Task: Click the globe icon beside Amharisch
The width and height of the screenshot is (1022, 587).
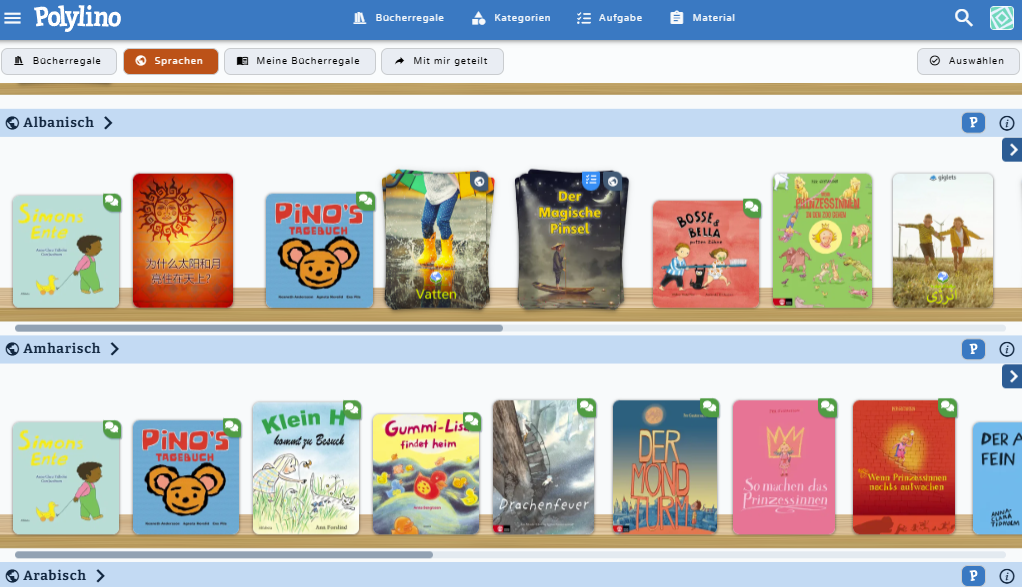Action: coord(12,349)
